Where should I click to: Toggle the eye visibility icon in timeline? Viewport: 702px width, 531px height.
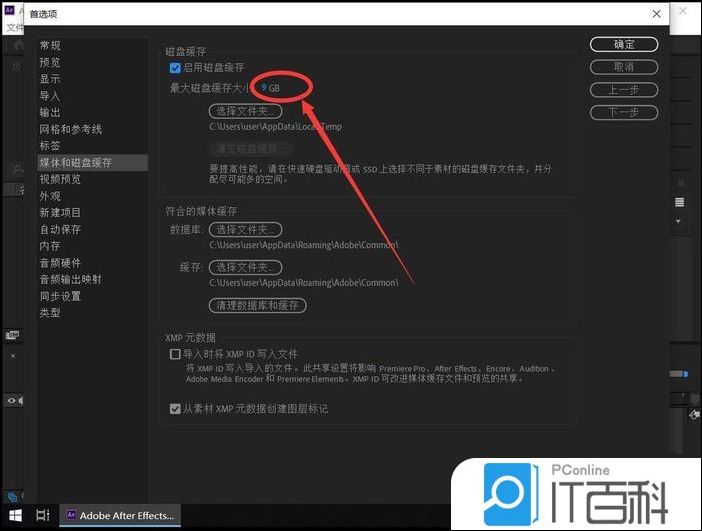[11, 400]
